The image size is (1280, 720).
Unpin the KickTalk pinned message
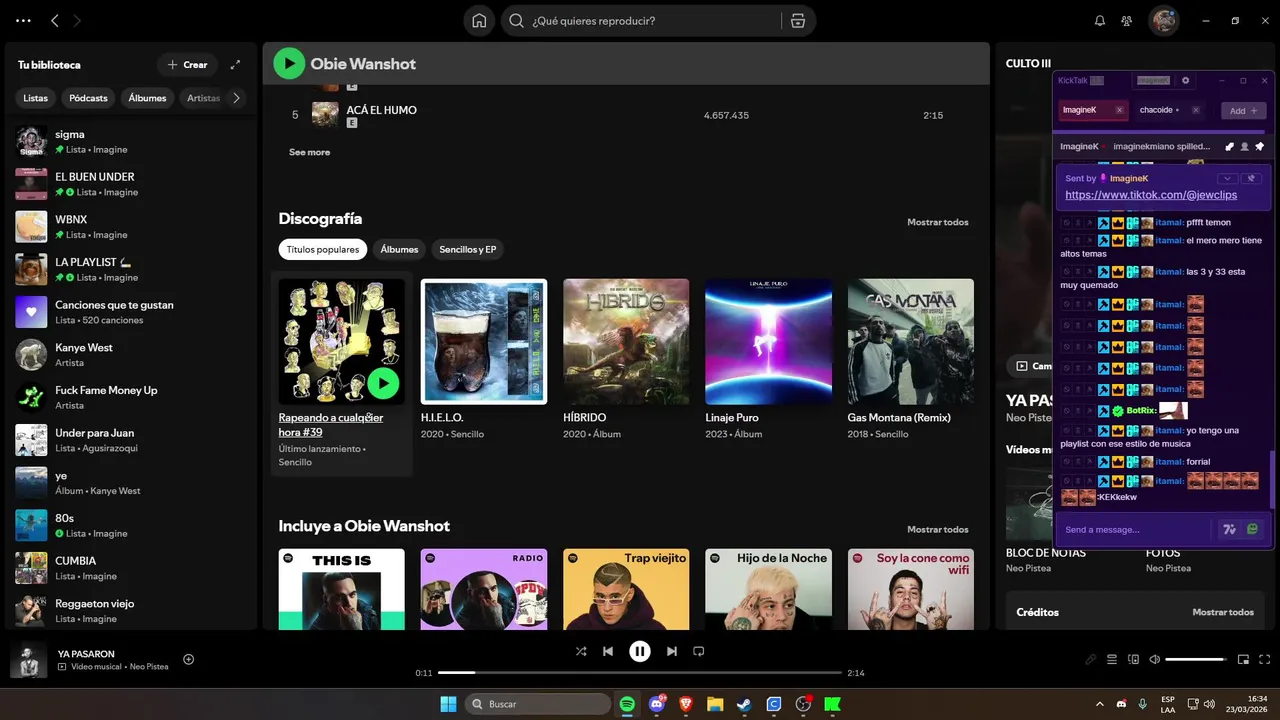[1250, 178]
